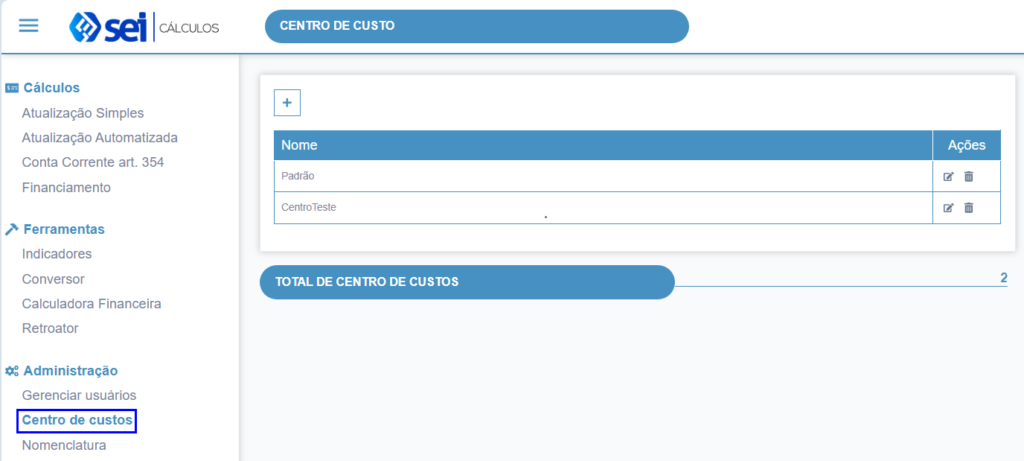Image resolution: width=1024 pixels, height=461 pixels.
Task: Click the SEI Cálculos logo
Action: tap(144, 27)
